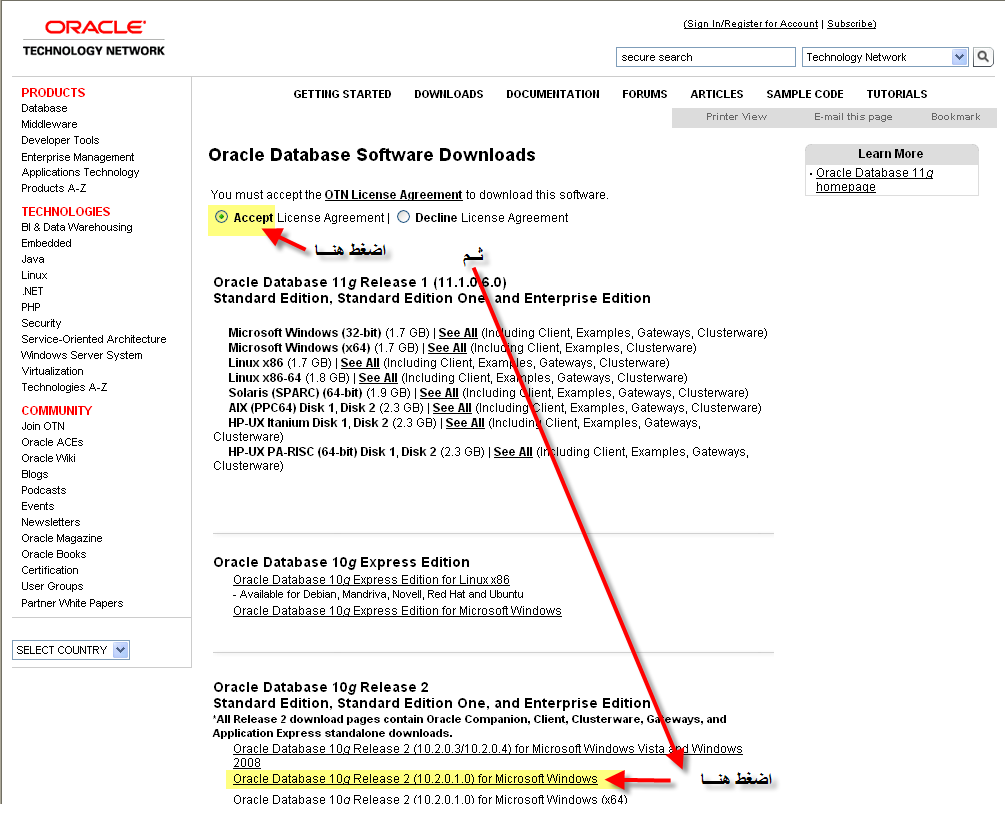This screenshot has height=837, width=1005.
Task: Open the Downloads menu item
Action: (448, 94)
